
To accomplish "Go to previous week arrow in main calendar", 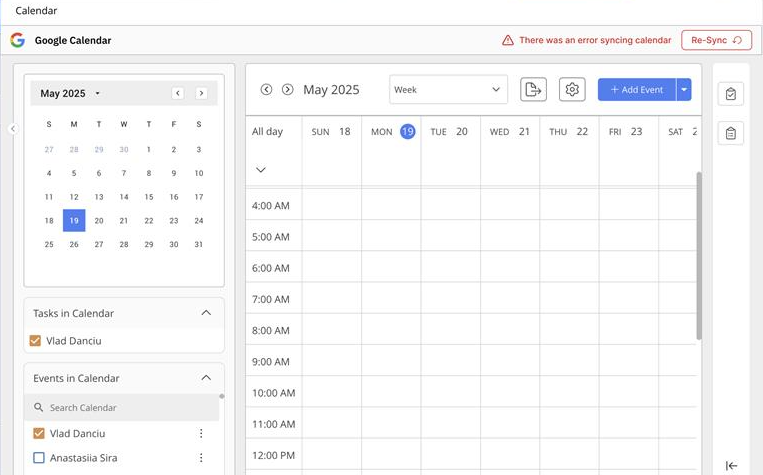I will click(x=266, y=90).
